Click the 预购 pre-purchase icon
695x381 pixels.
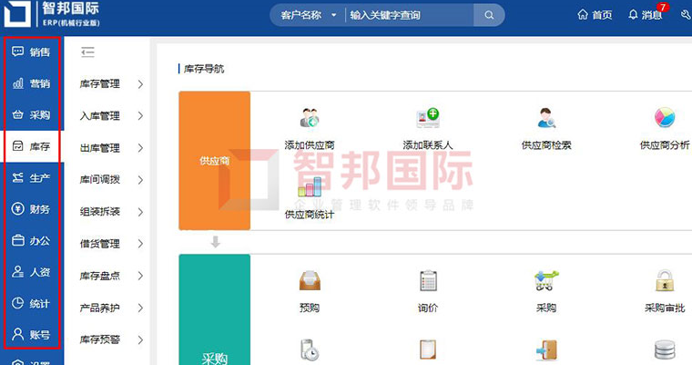309,280
